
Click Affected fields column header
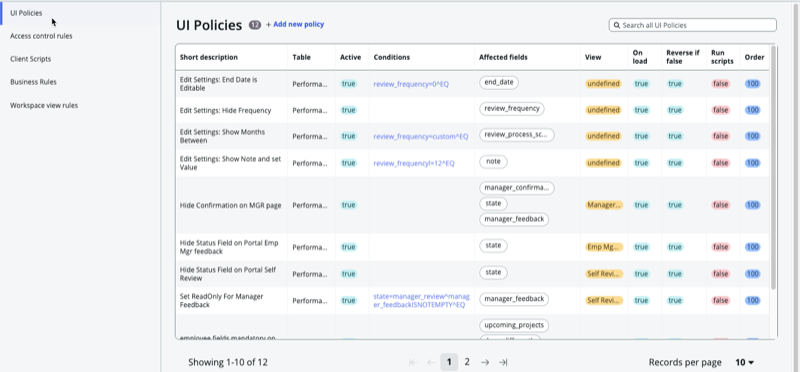click(503, 57)
